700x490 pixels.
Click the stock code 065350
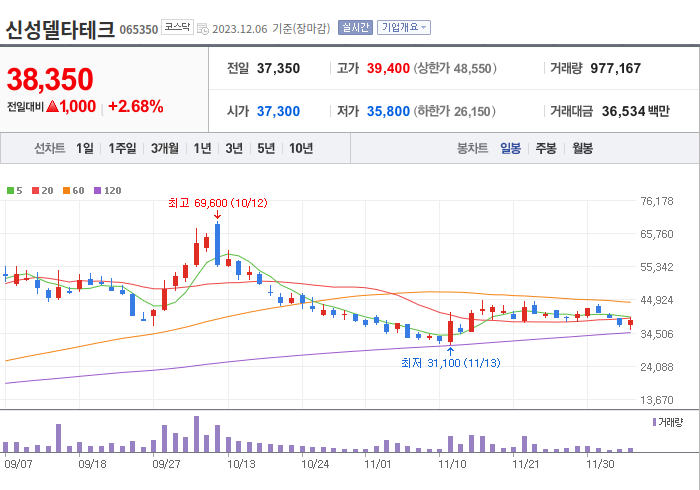click(139, 29)
